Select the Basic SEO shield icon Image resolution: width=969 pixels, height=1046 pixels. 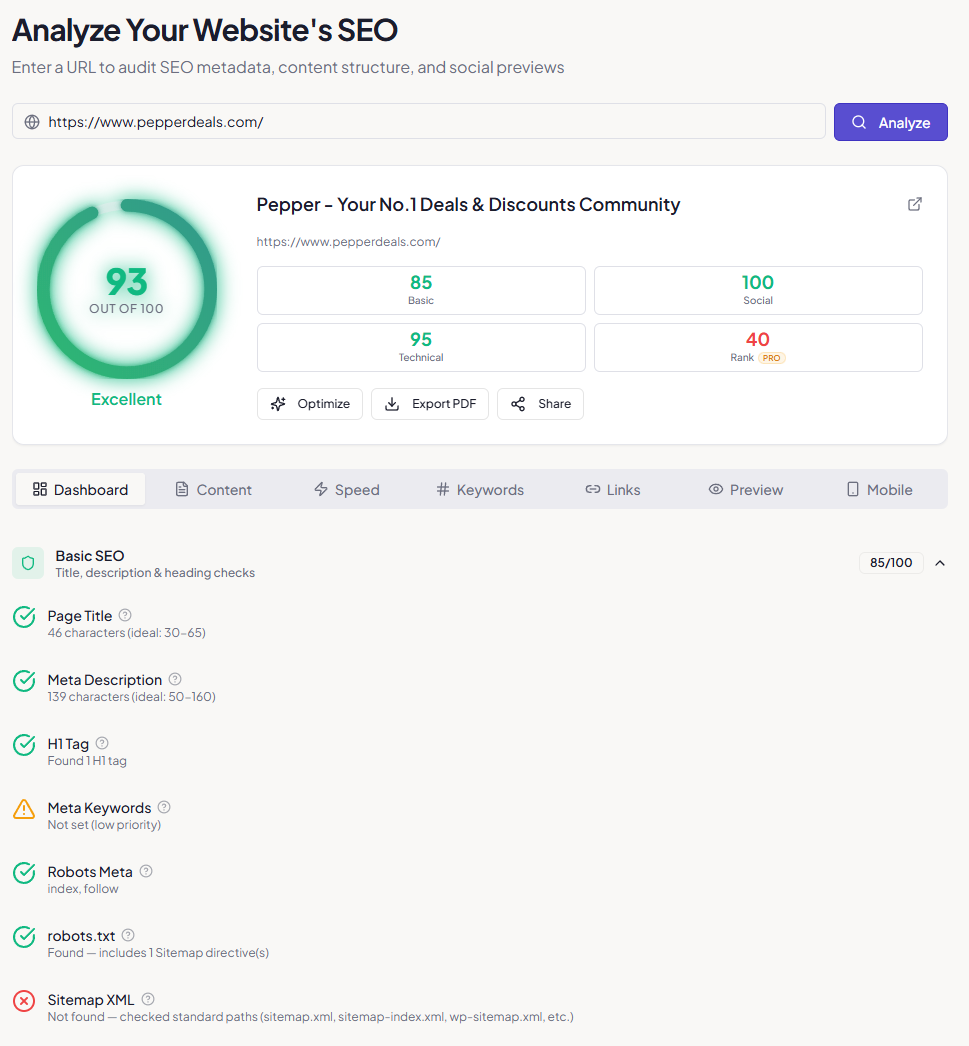[x=27, y=563]
